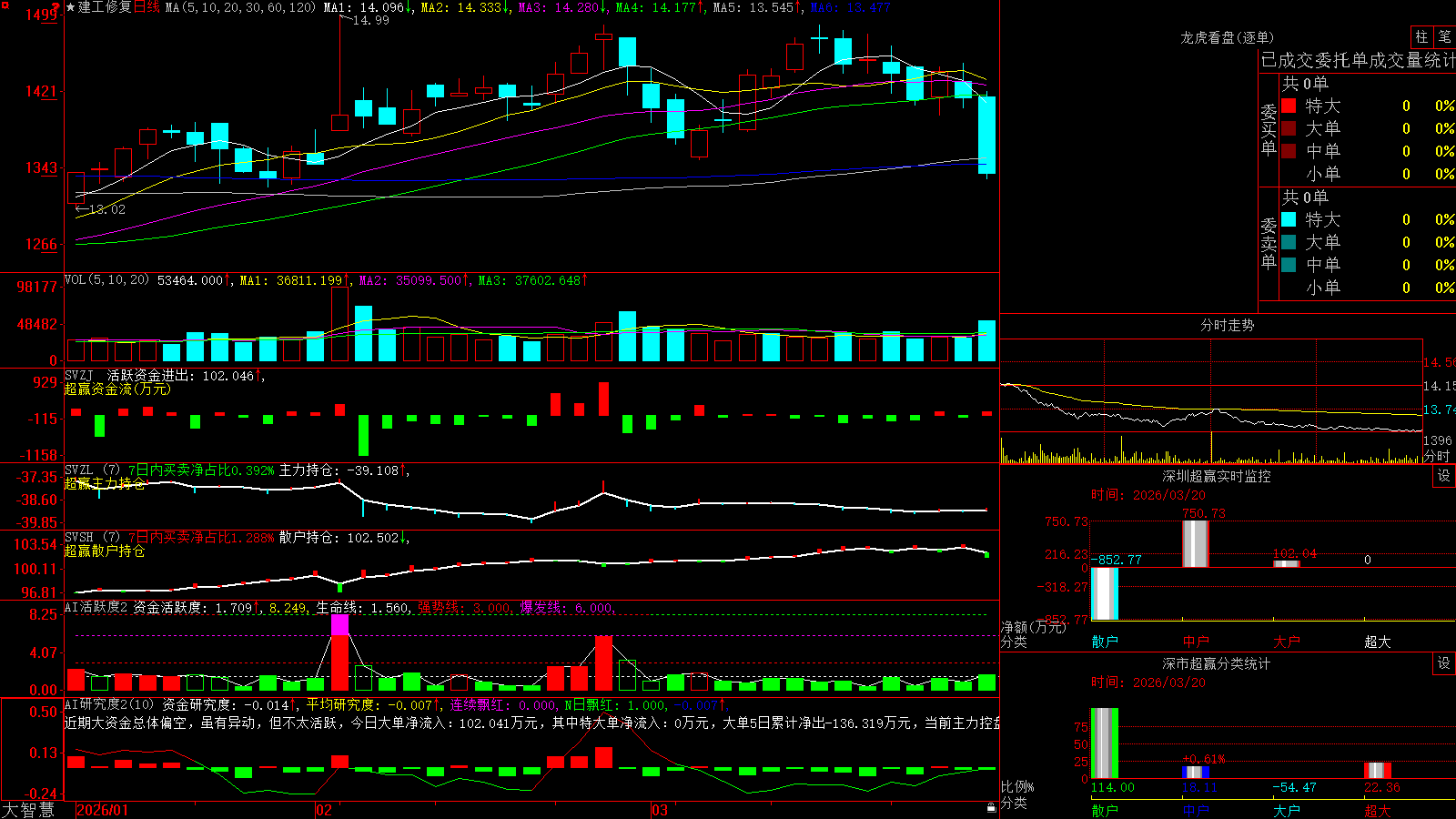Click the lock icon at chart bottom-right
Screen dimensions: 1456x819
tap(992, 808)
